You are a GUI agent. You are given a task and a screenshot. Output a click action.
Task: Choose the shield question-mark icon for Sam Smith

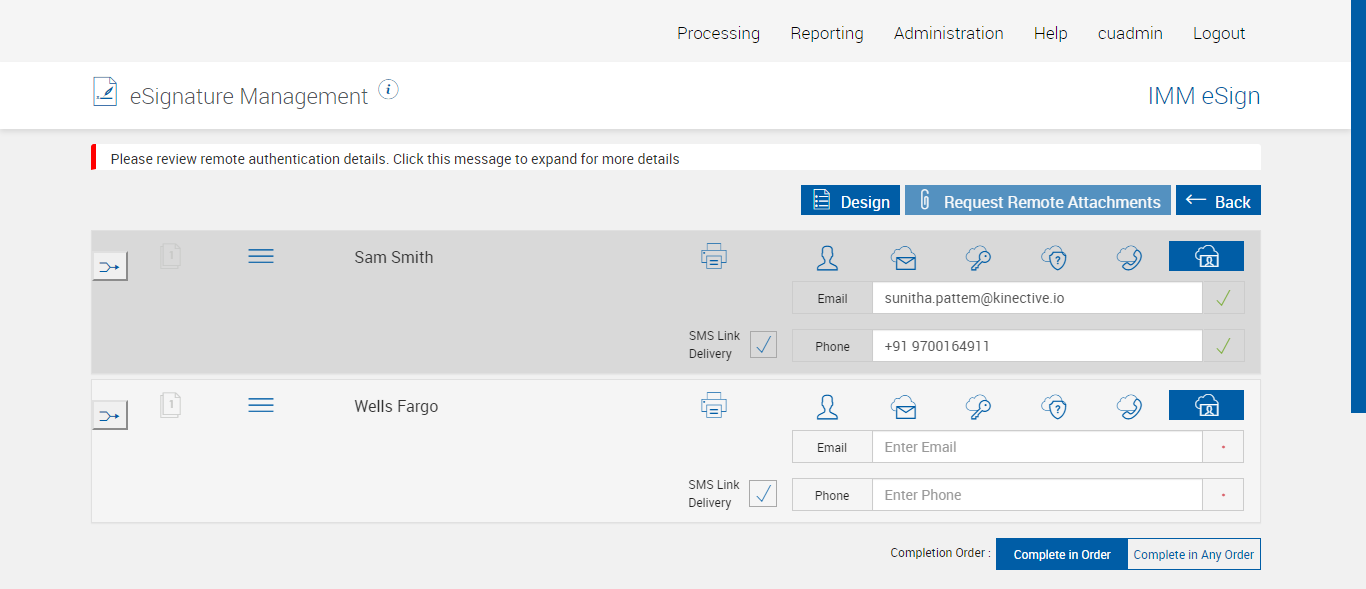coord(1054,258)
